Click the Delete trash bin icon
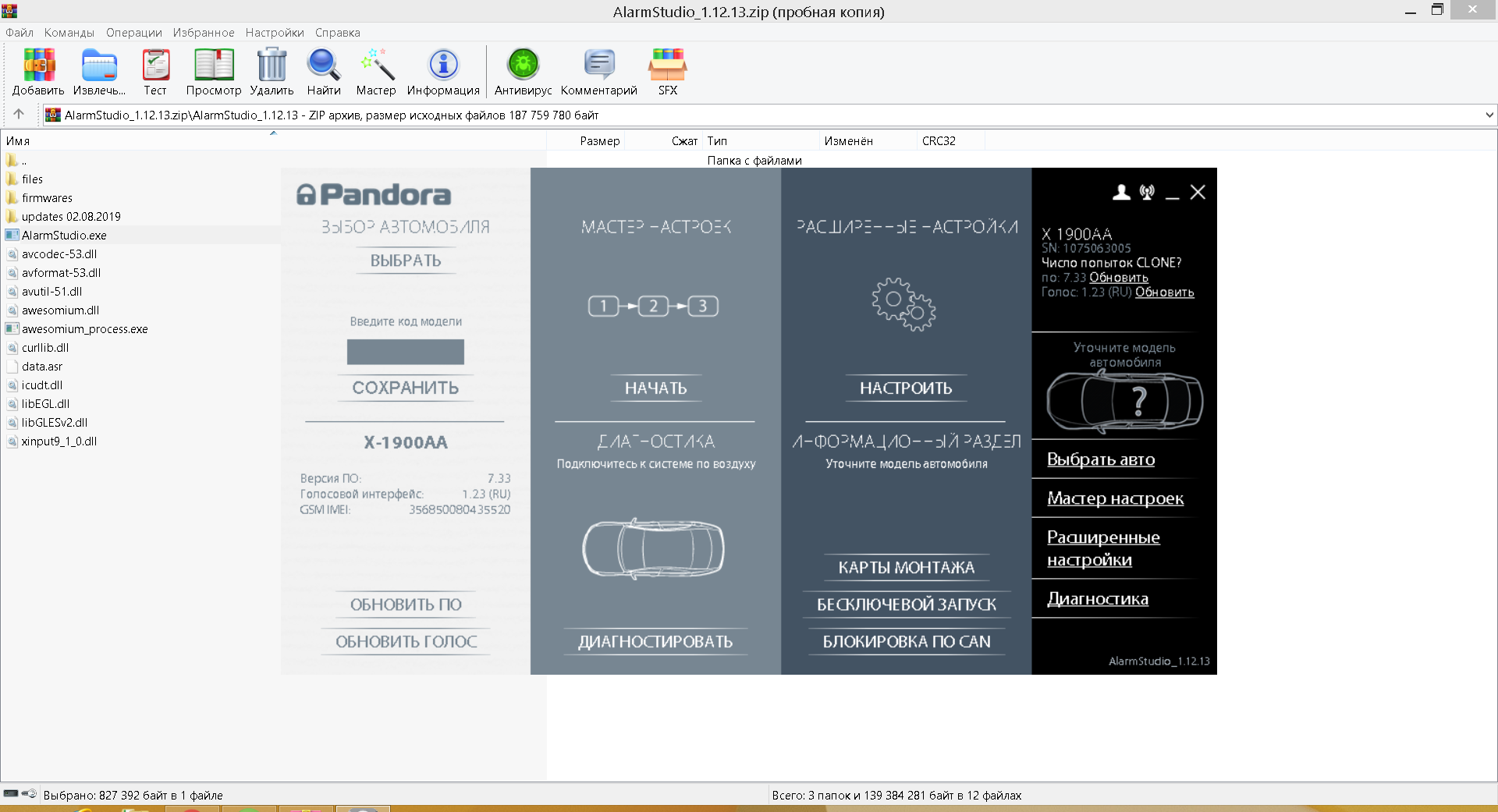 coord(272,66)
